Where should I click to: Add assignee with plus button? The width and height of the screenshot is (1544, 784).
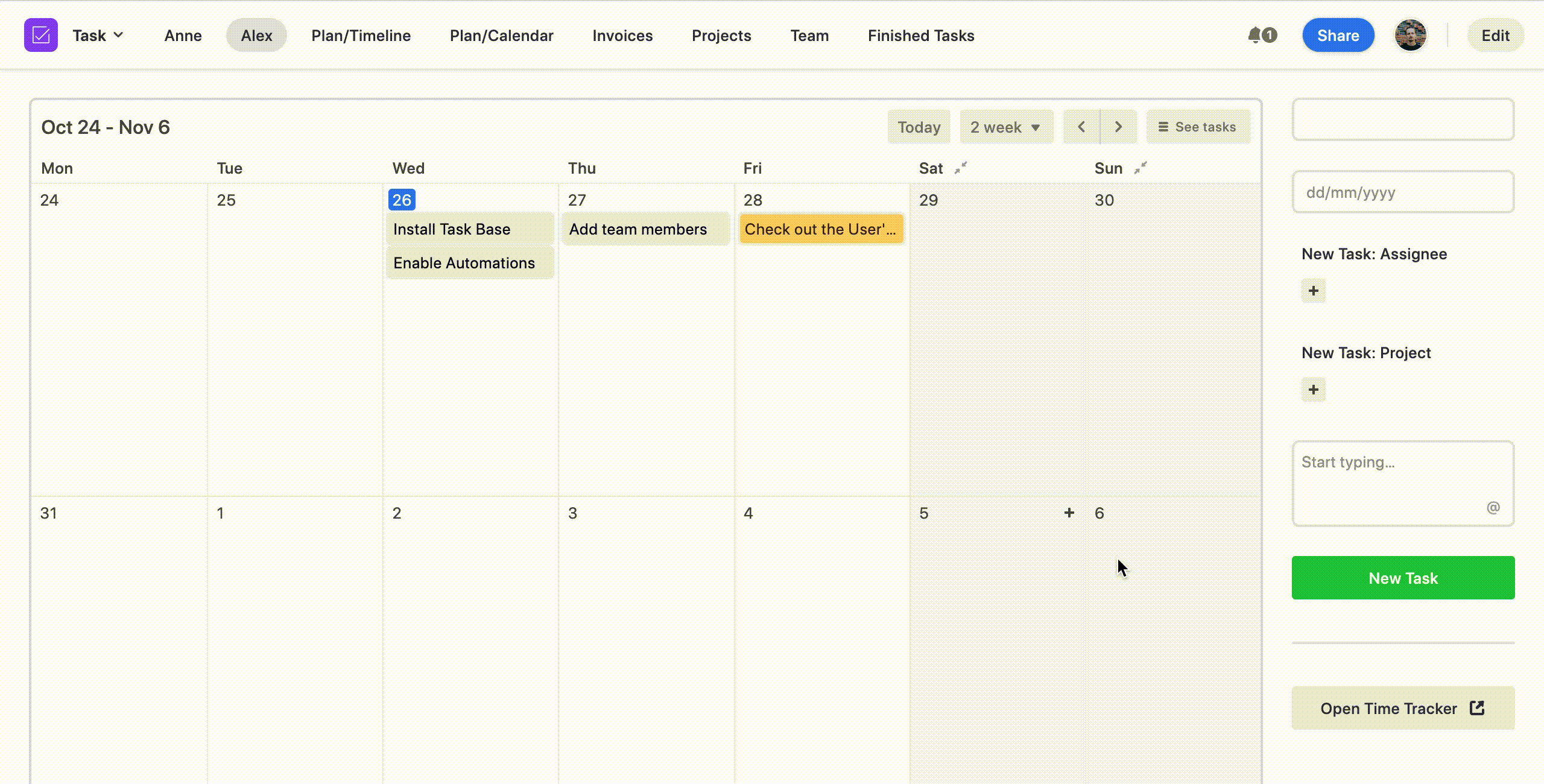[x=1313, y=291]
